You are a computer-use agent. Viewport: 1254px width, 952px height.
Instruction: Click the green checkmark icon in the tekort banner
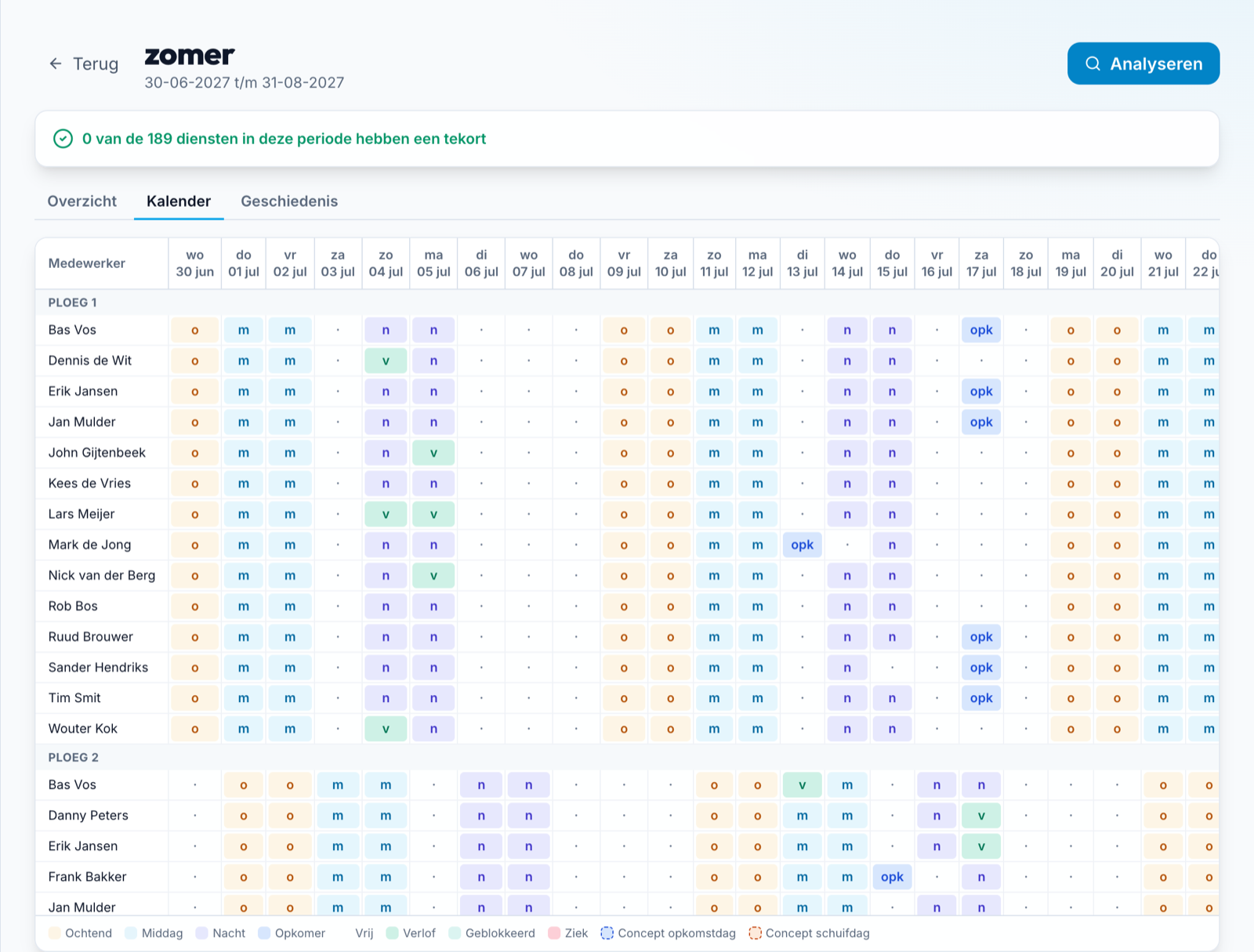[63, 139]
